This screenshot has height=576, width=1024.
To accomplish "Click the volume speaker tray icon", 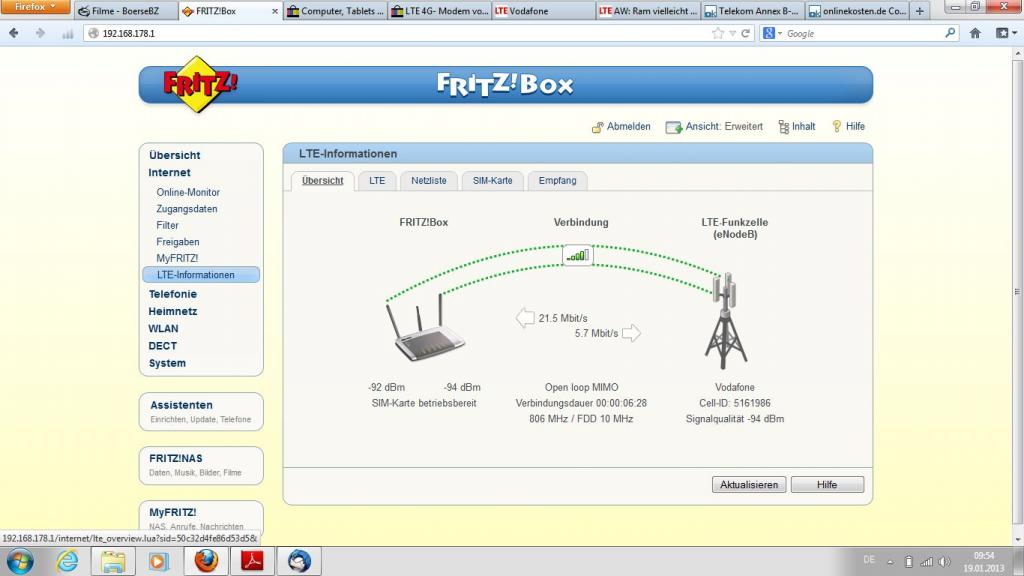I will tap(944, 562).
